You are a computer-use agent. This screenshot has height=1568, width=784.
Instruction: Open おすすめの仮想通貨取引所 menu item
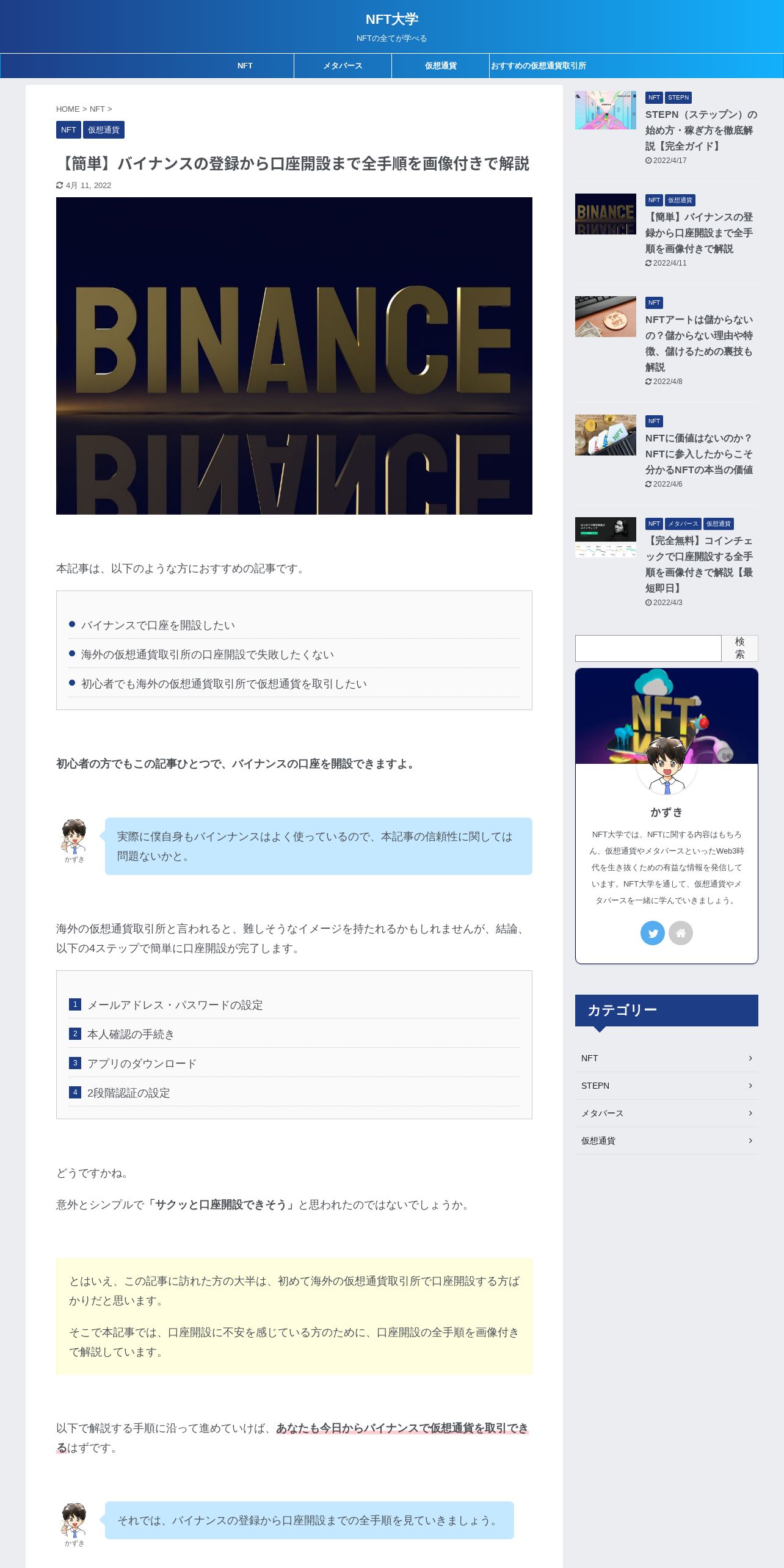tap(539, 66)
